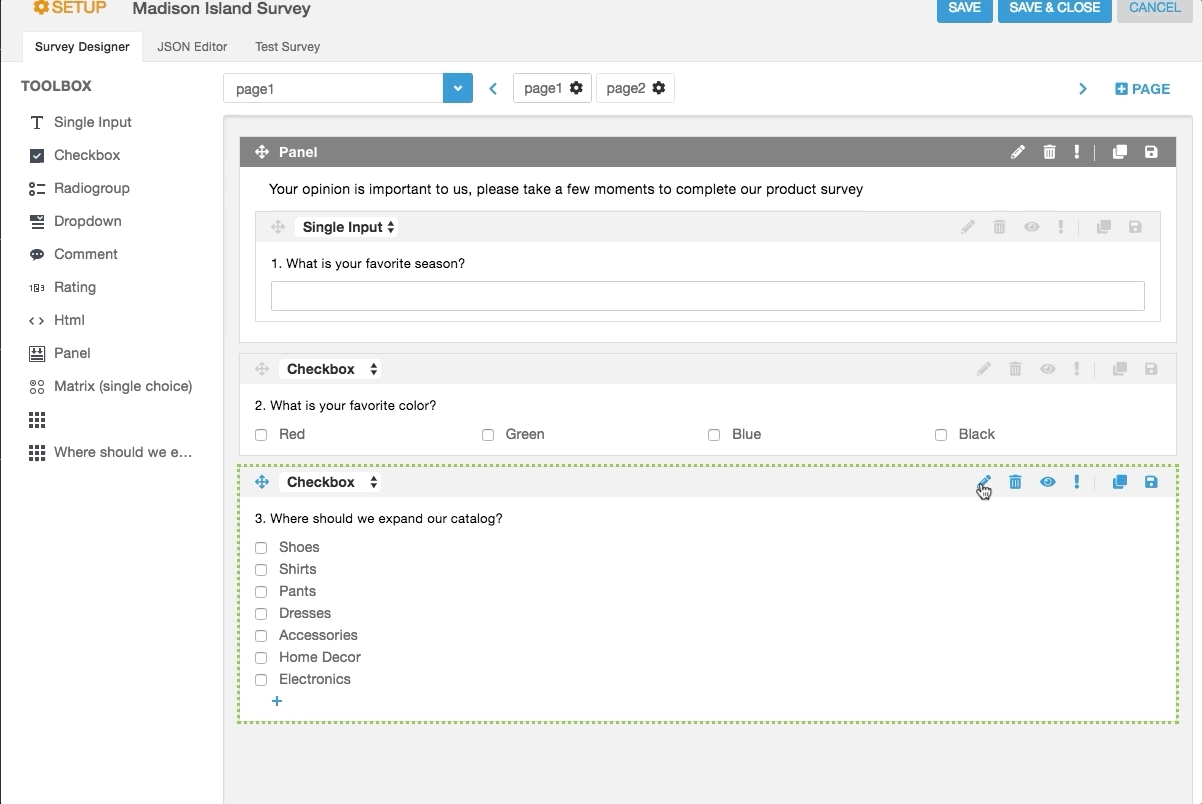Select custom 'Where should we e...' toolbox item

(x=123, y=452)
